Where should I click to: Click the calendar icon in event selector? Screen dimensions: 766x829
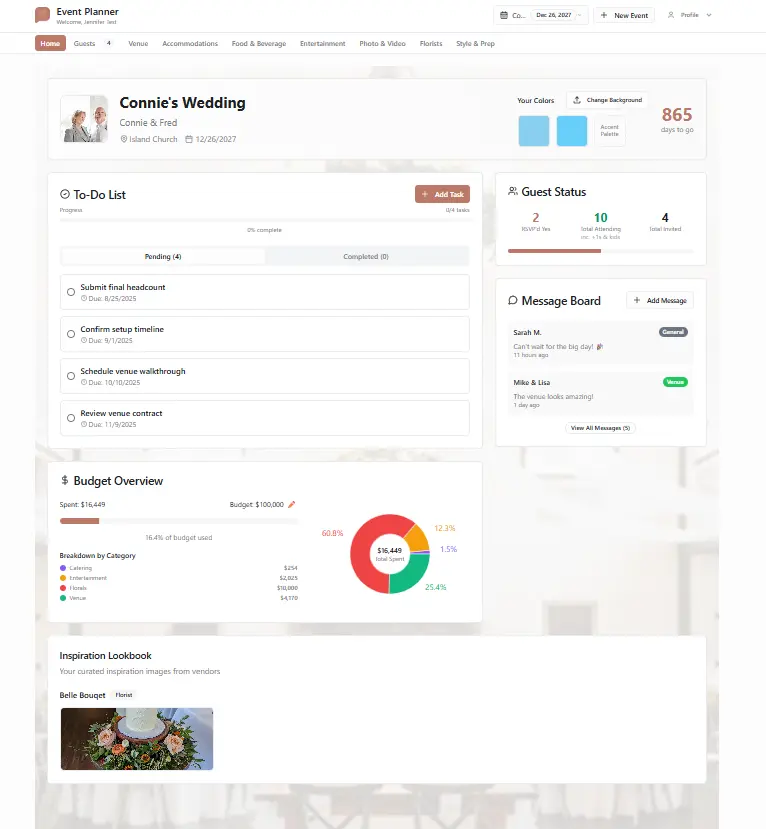[x=504, y=15]
